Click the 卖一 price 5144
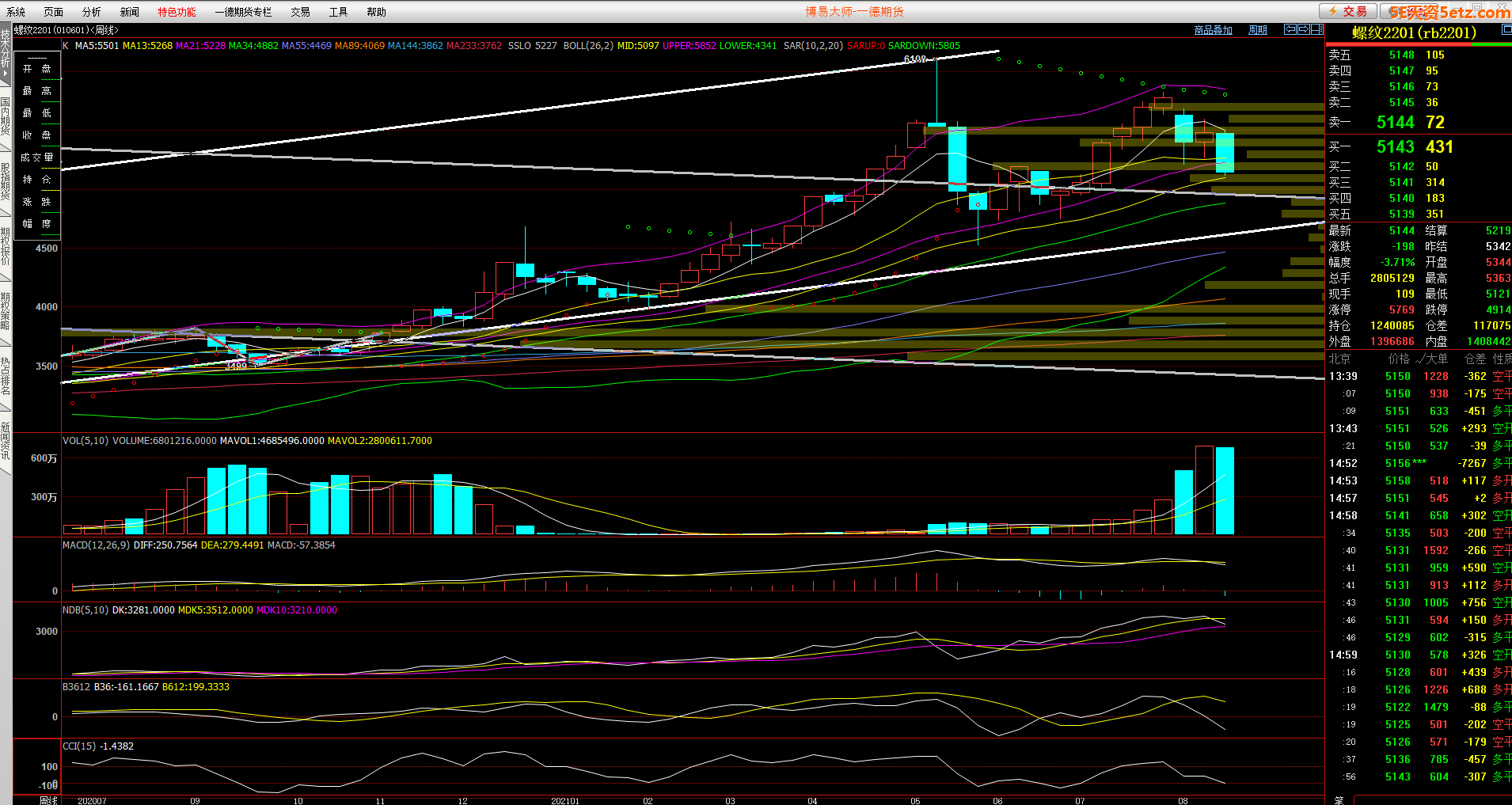 tap(1395, 123)
